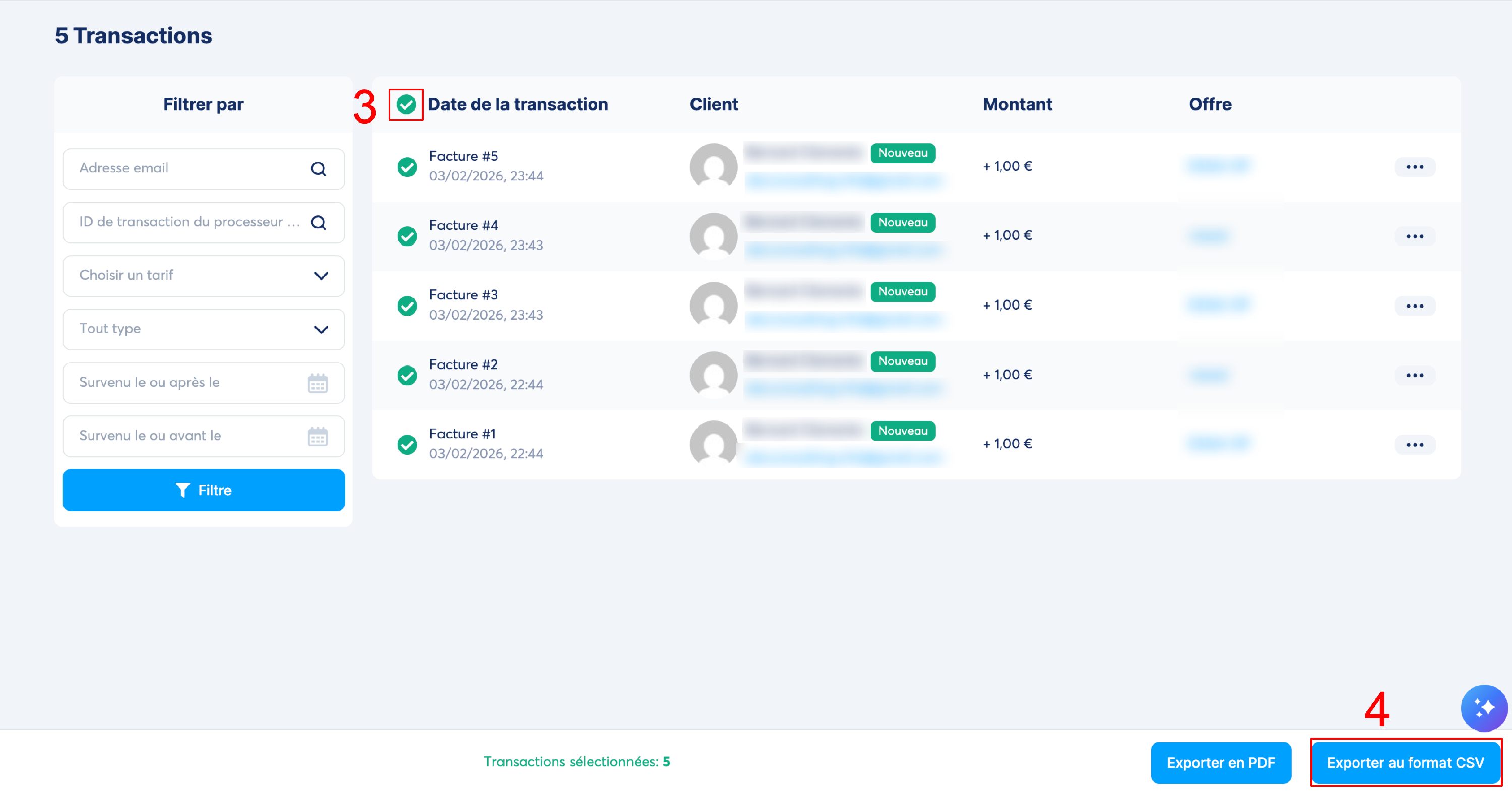
Task: Click the Exporter en PDF button
Action: 1220,762
